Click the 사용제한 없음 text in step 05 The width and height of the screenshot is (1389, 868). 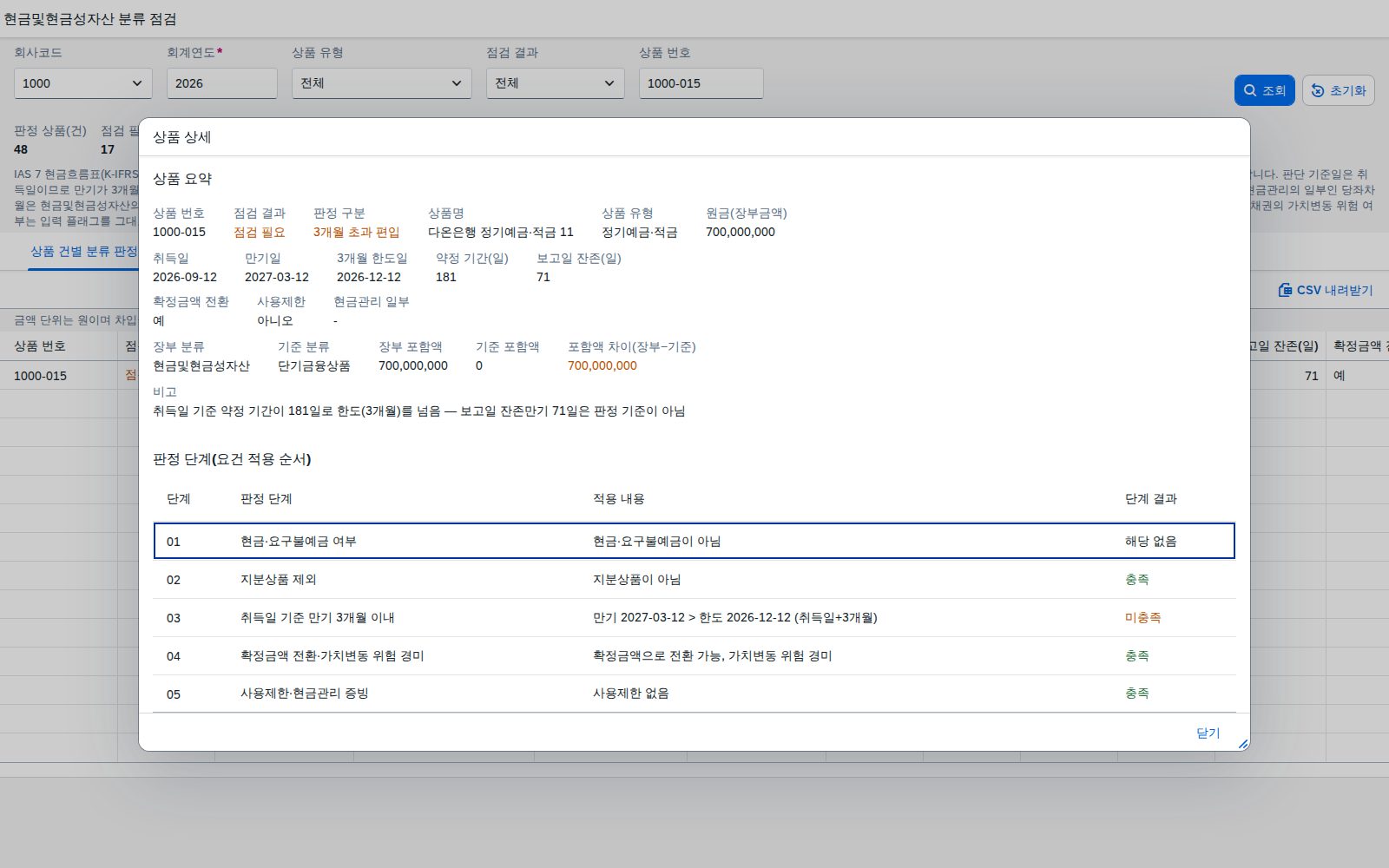pyautogui.click(x=631, y=694)
